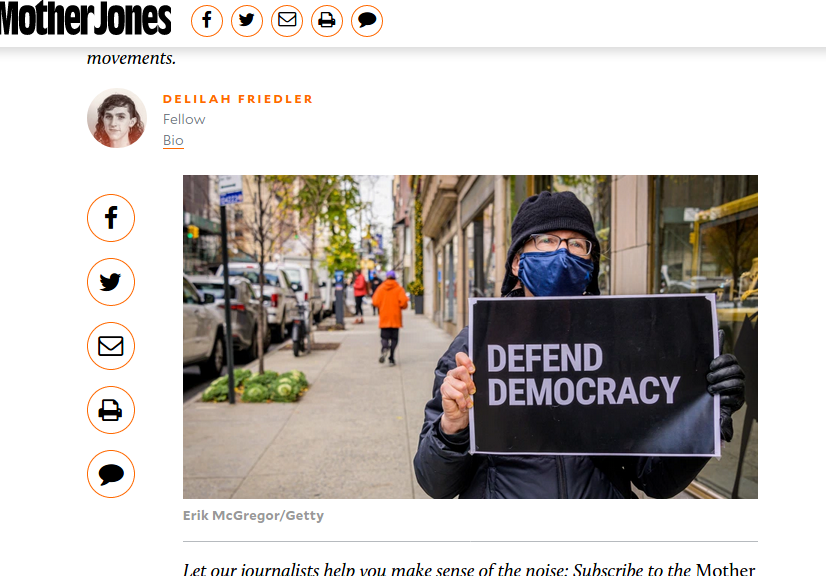Open comments via header speech bubble icon
The image size is (826, 576).
[x=367, y=21]
